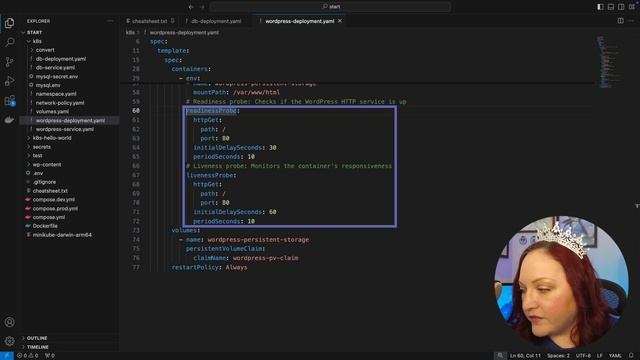Open mysql.env file

[48, 85]
